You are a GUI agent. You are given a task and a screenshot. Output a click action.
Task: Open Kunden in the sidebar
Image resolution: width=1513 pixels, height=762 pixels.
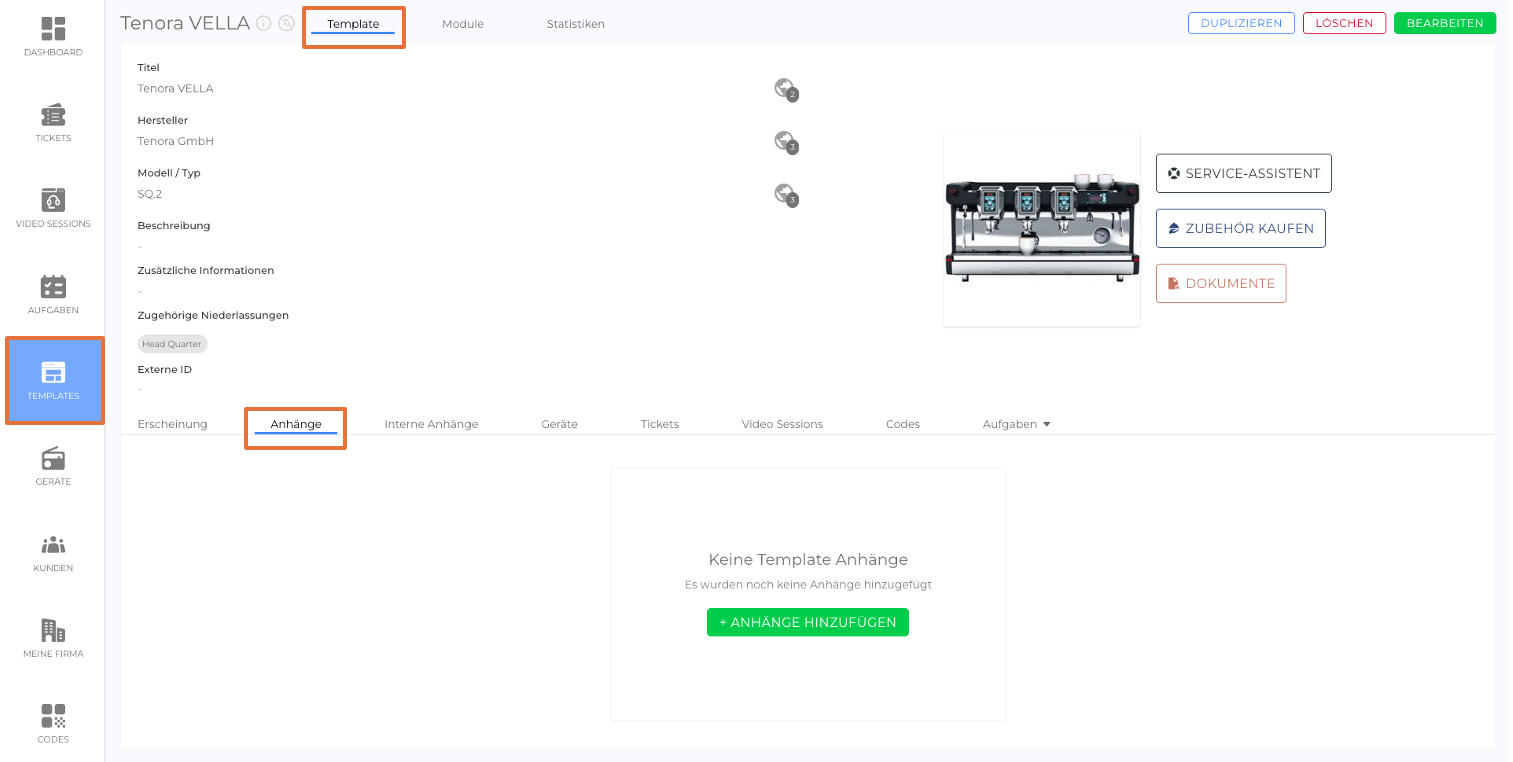click(x=53, y=552)
